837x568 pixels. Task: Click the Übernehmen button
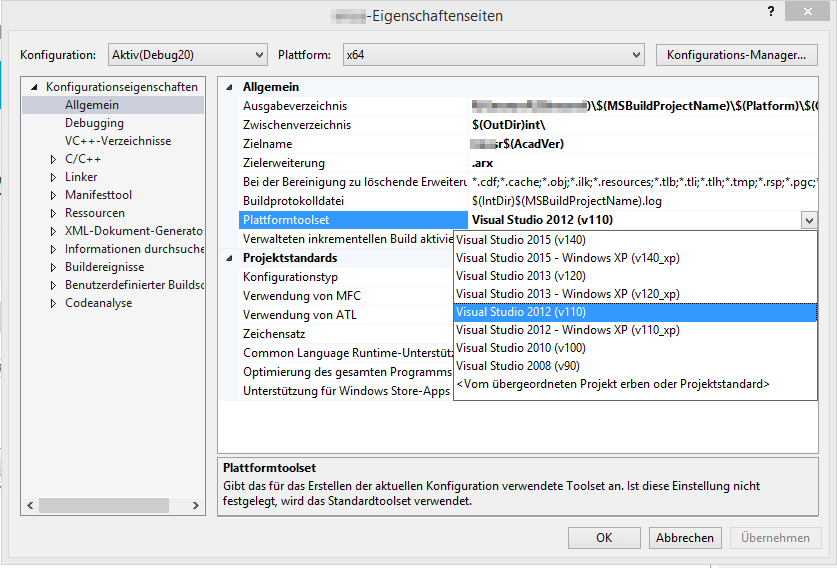point(775,538)
